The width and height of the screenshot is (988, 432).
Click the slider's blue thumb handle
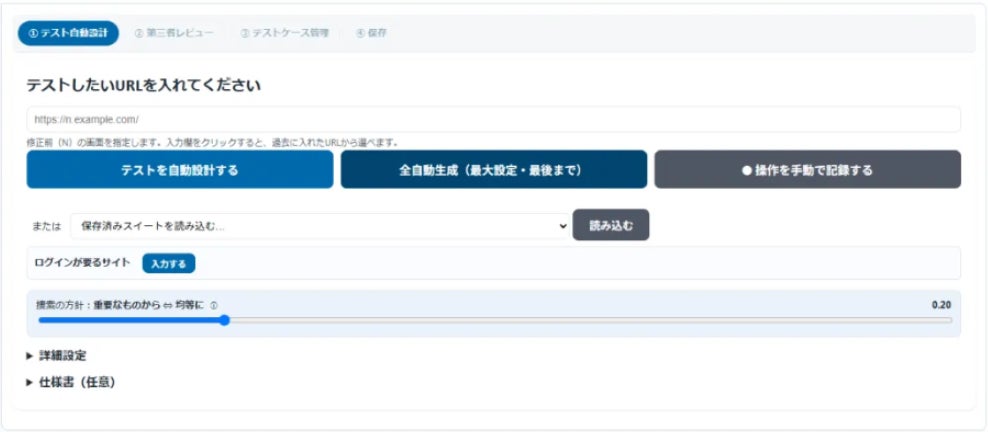click(224, 320)
